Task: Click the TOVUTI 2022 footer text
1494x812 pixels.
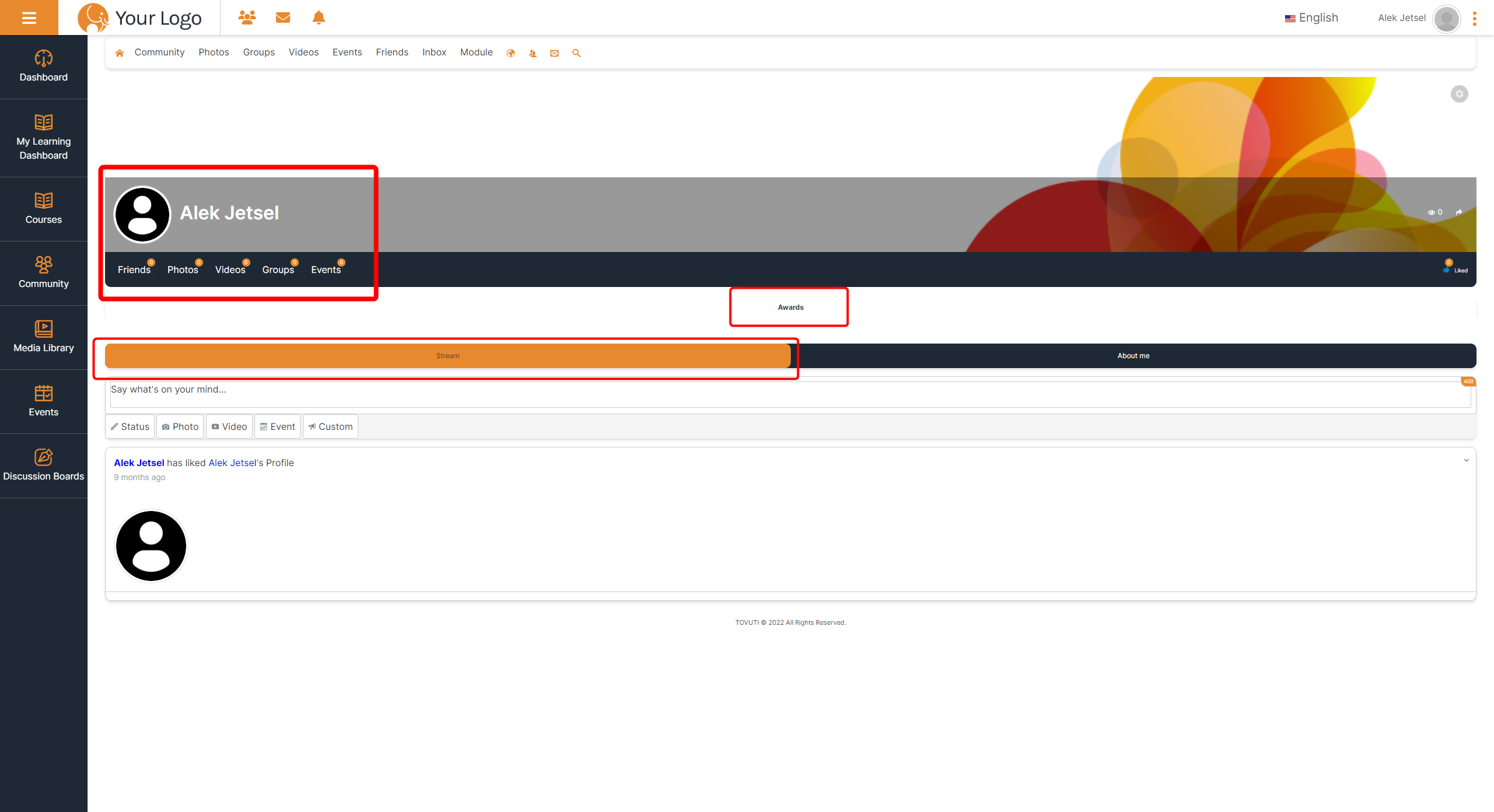Action: 790,622
